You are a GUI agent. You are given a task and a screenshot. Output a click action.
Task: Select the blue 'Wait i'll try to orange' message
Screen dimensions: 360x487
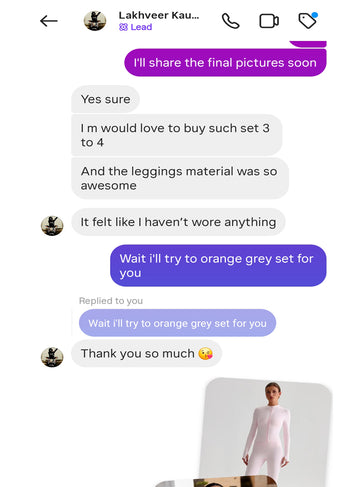(218, 265)
